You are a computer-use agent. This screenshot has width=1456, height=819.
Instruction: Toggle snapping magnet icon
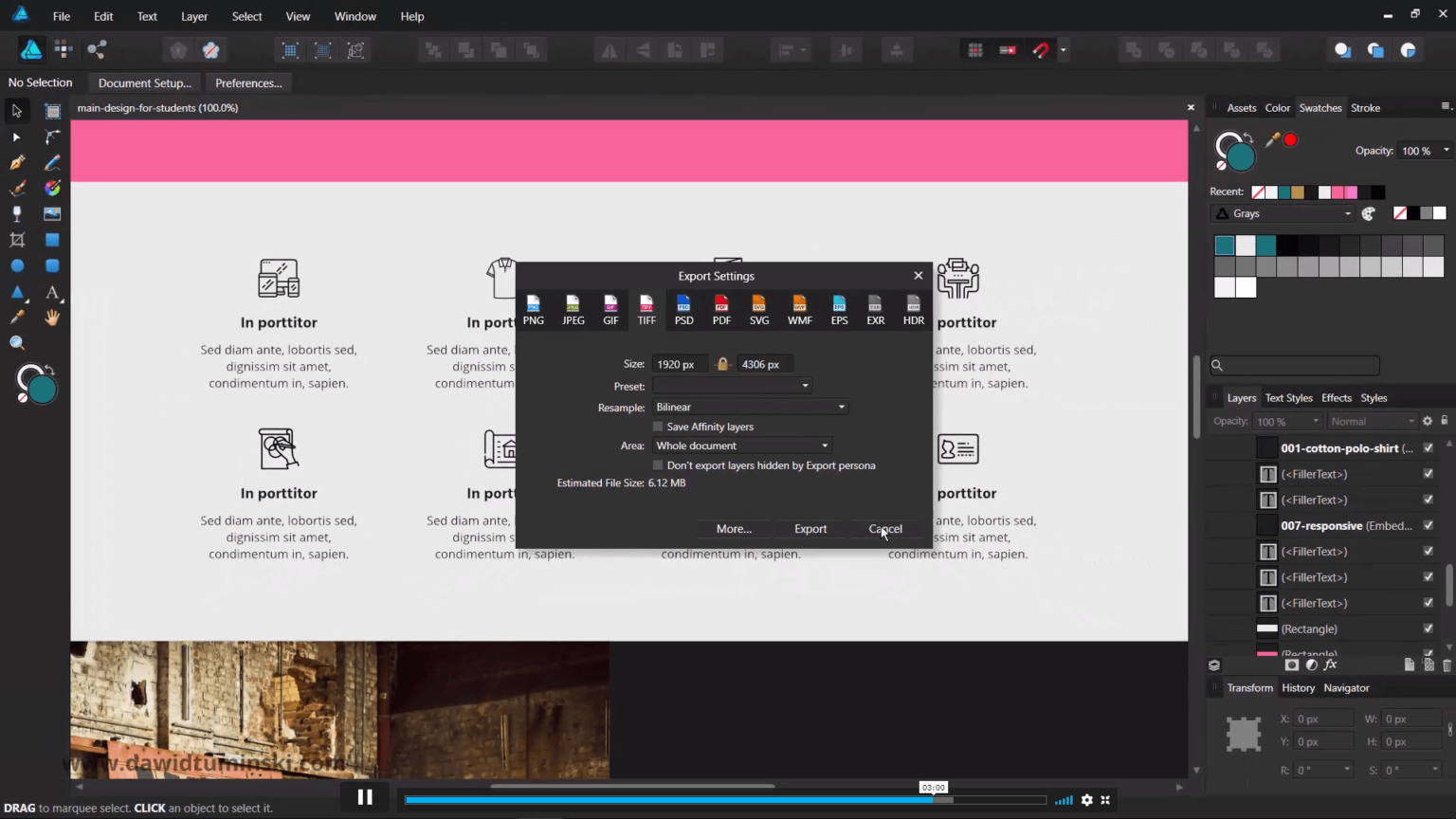click(1041, 50)
